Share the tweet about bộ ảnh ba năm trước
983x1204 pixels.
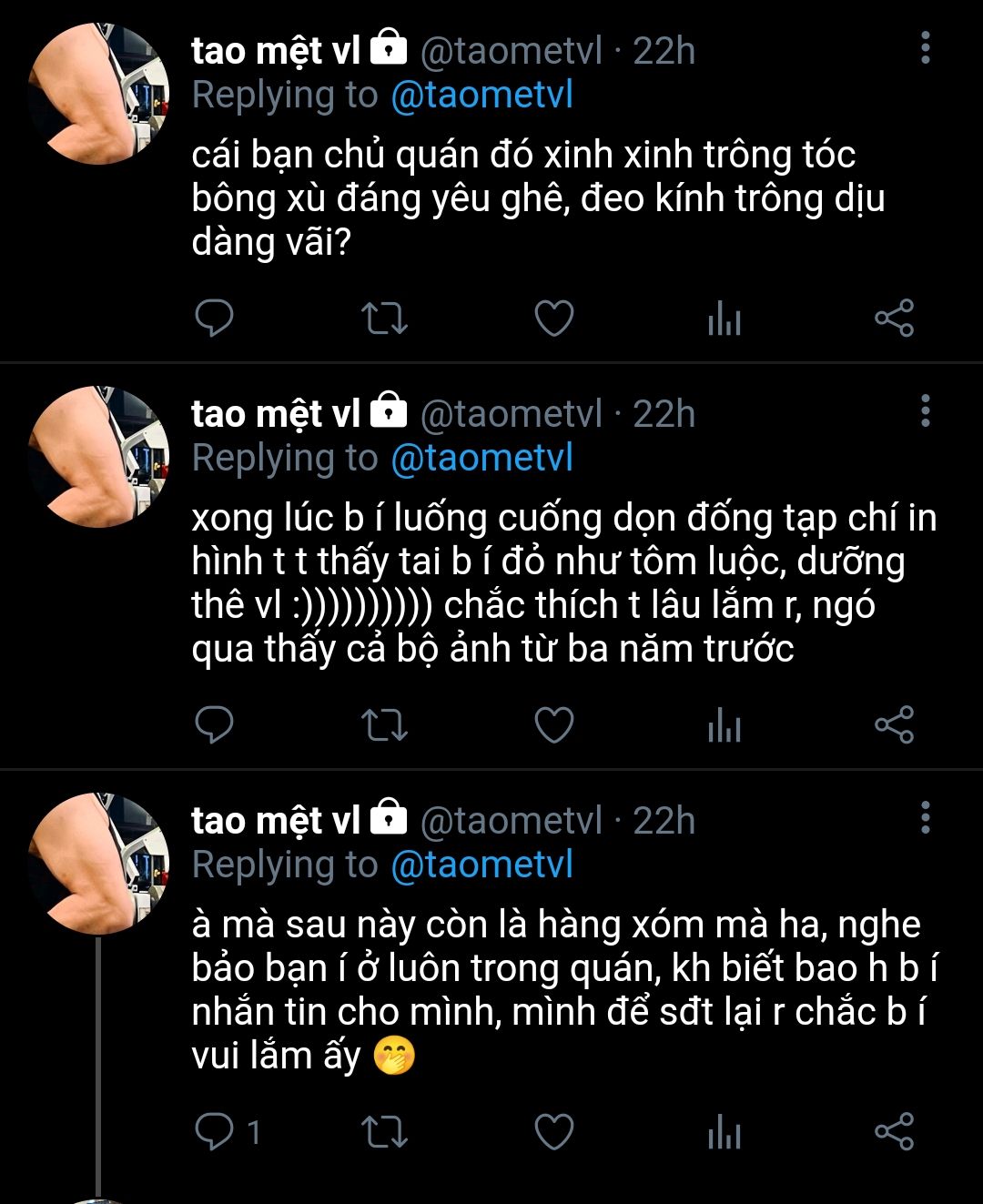[894, 725]
